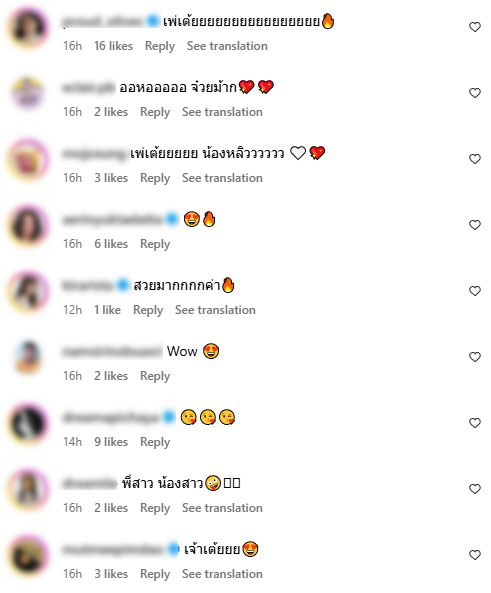This screenshot has height=593, width=491.
Task: Like the 12h-old comment with 1 like
Action: click(x=475, y=291)
